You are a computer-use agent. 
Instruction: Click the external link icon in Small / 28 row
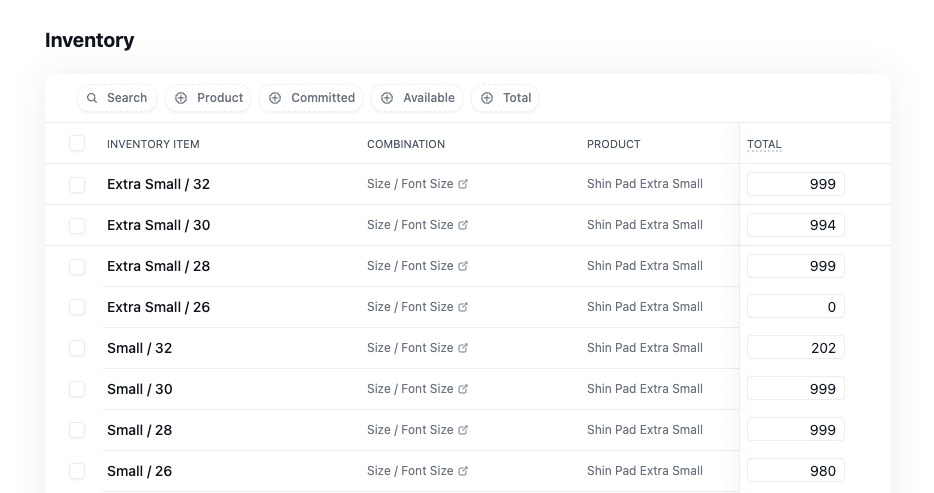coord(463,430)
